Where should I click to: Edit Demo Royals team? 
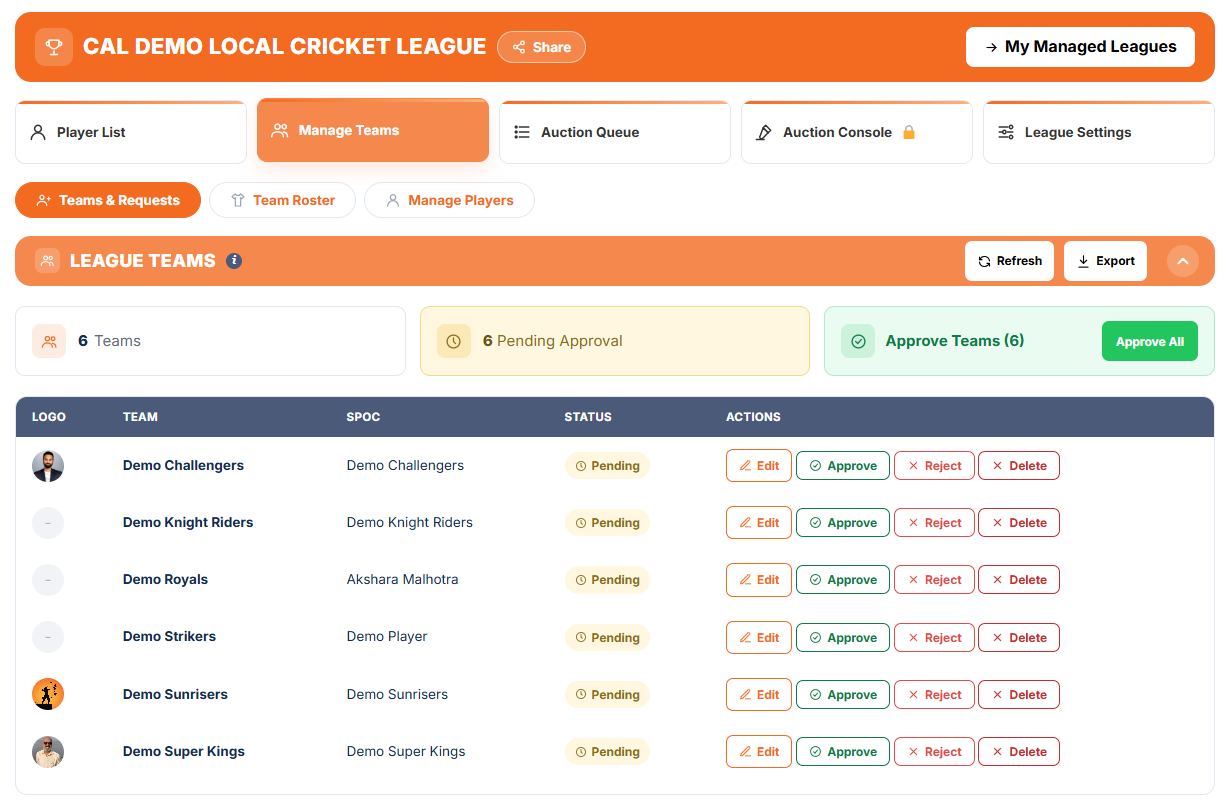tap(759, 580)
